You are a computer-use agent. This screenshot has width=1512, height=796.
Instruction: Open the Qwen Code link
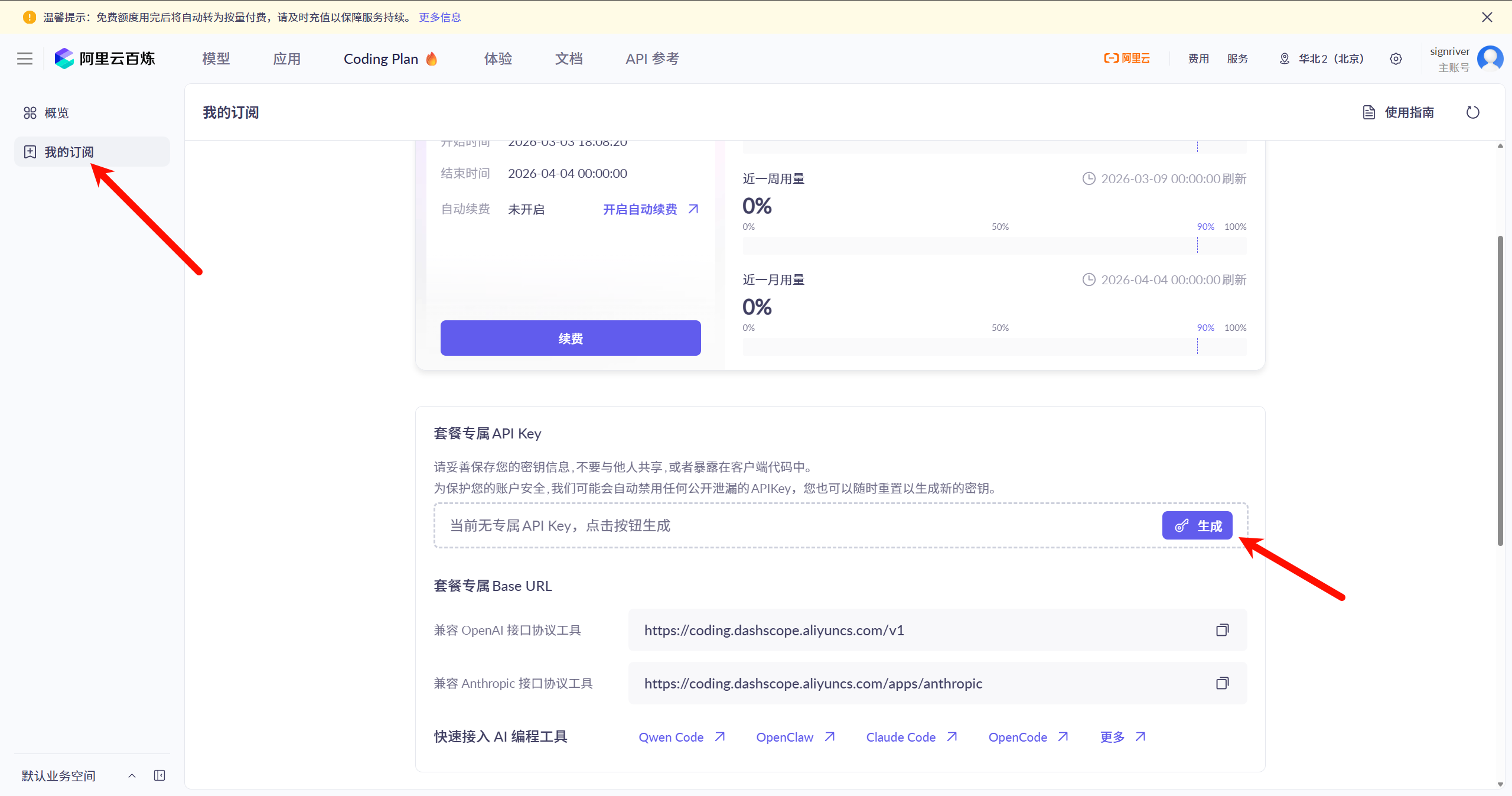point(682,737)
